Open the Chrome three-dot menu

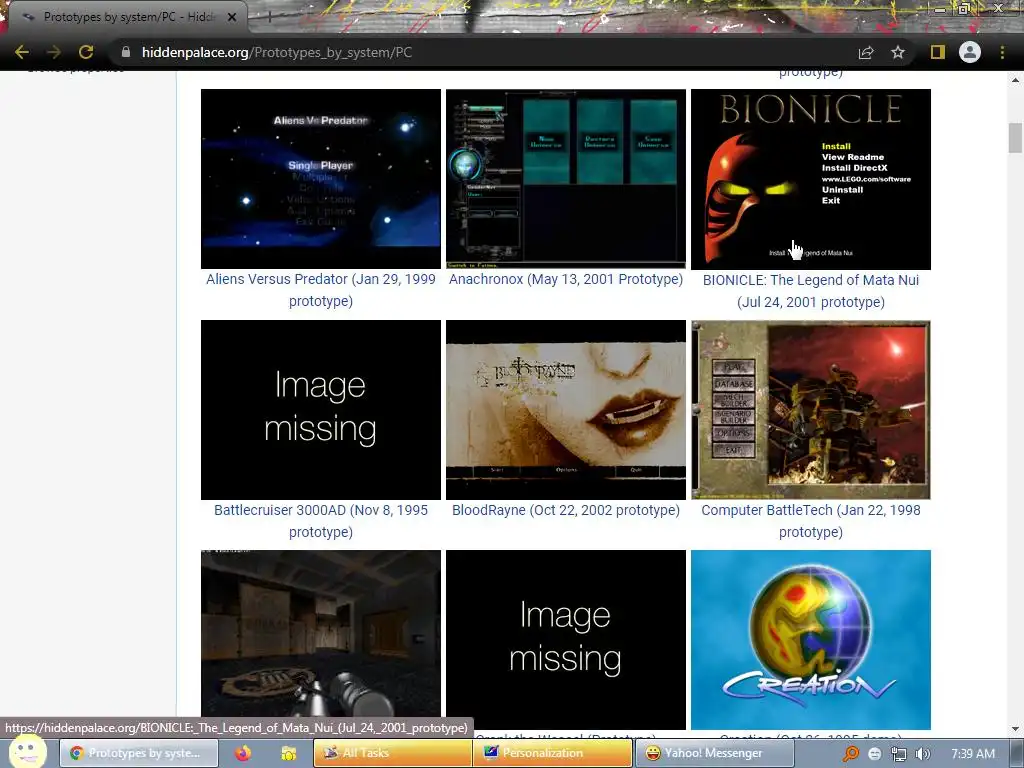tap(1002, 52)
